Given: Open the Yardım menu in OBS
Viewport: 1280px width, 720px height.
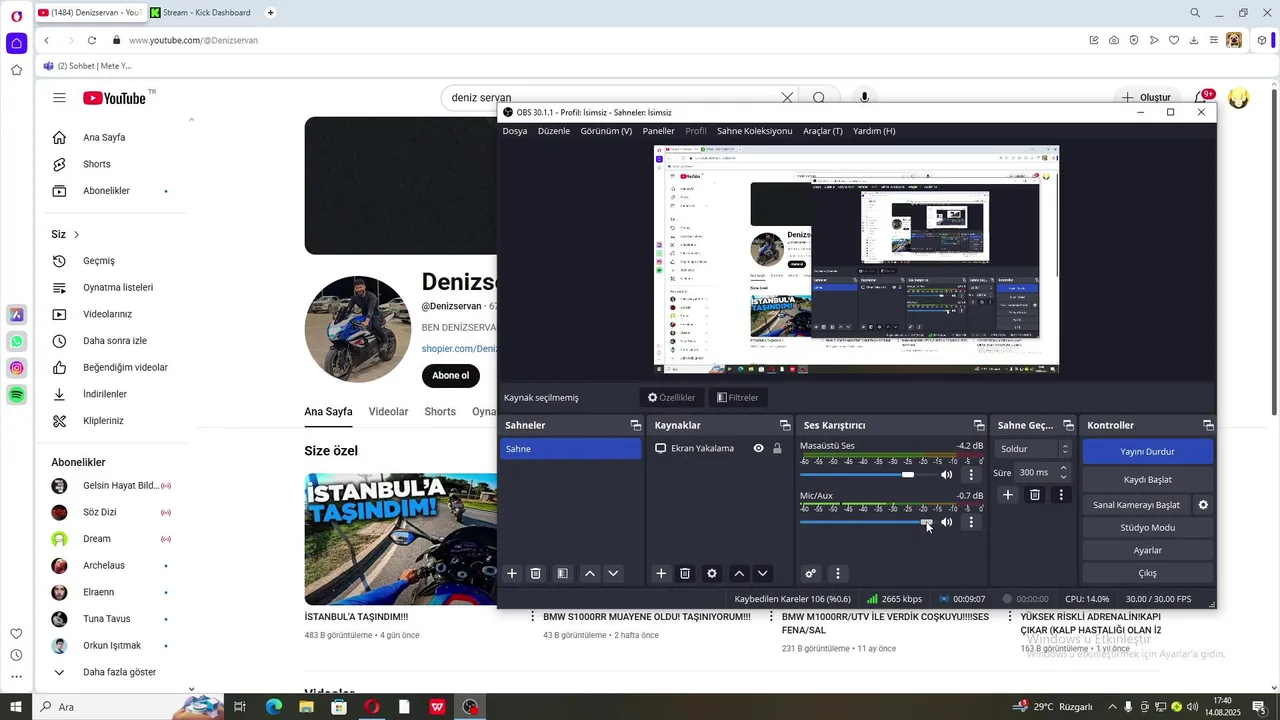Looking at the screenshot, I should click(874, 131).
